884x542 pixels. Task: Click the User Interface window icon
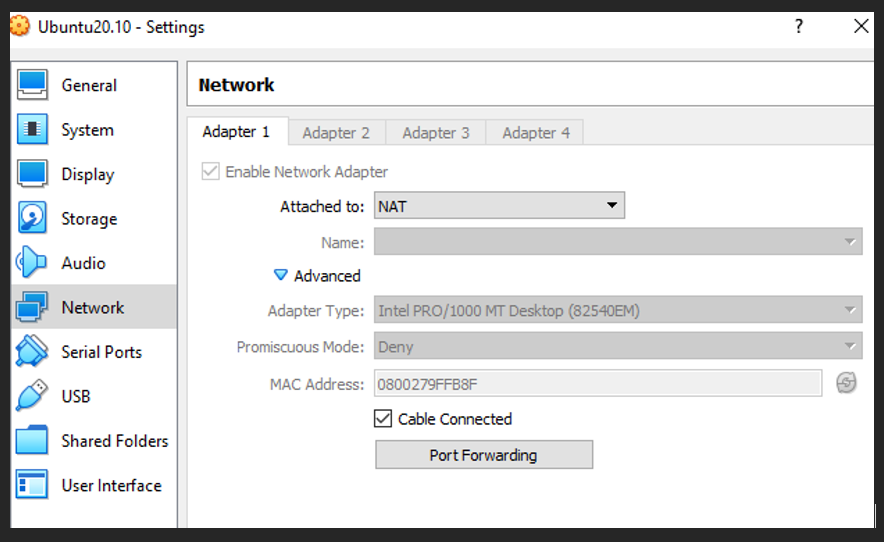click(32, 484)
